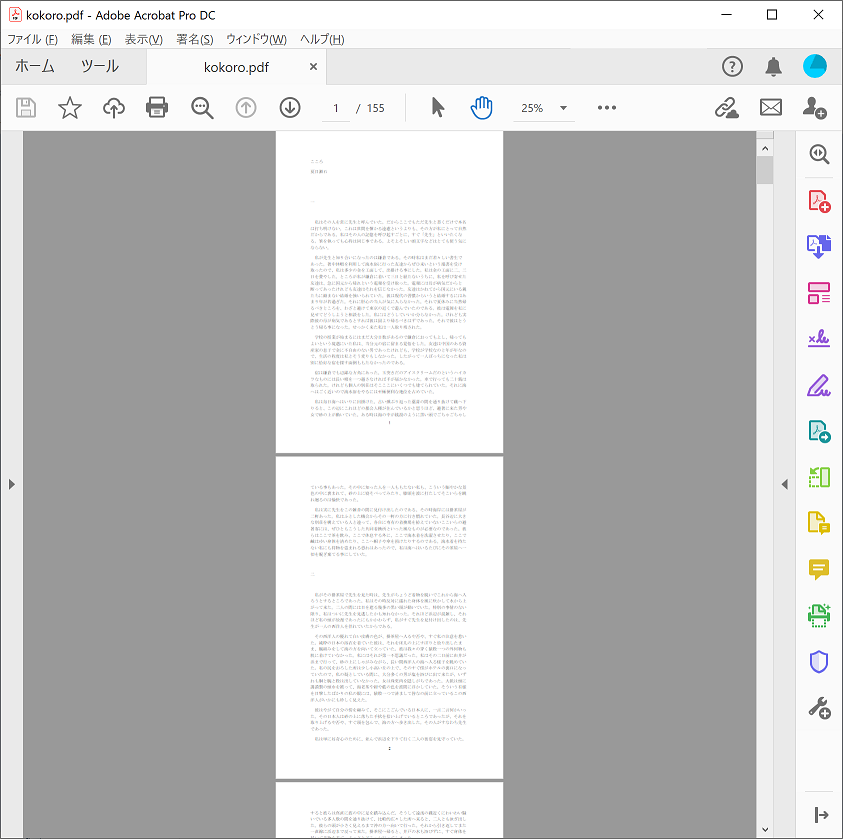Viewport: 843px width, 839px height.
Task: Click on page 2 of the document
Action: [389, 618]
